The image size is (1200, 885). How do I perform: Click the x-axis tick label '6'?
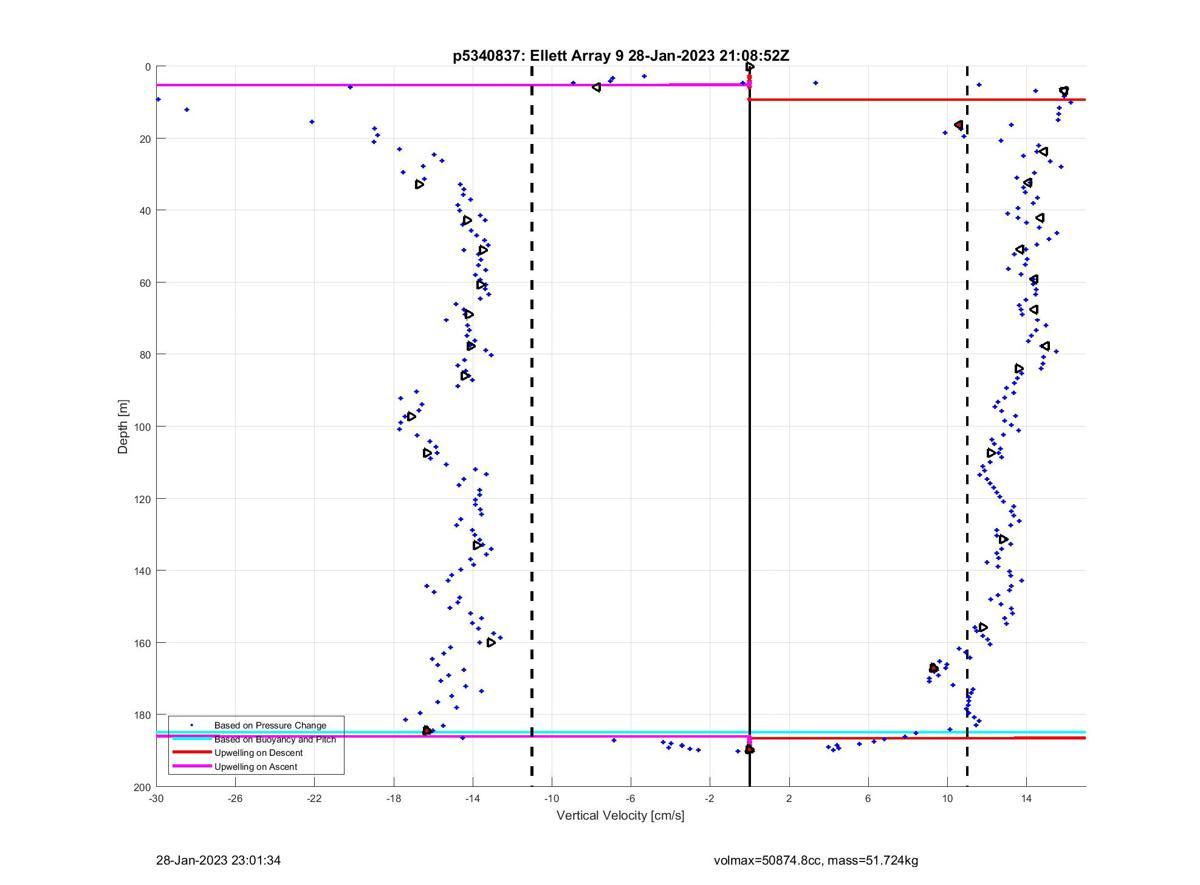pos(868,798)
